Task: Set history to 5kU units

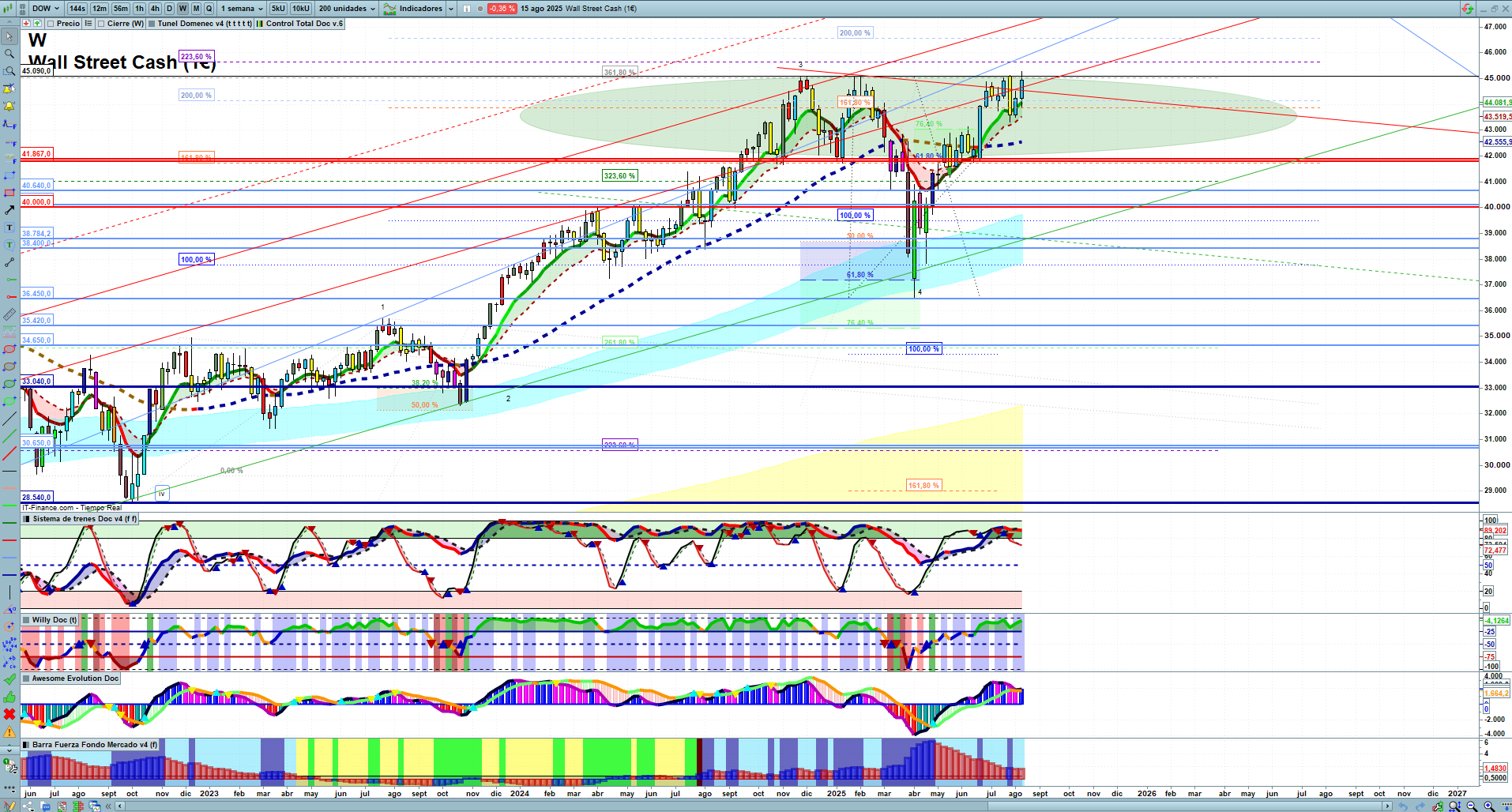Action: pos(278,9)
